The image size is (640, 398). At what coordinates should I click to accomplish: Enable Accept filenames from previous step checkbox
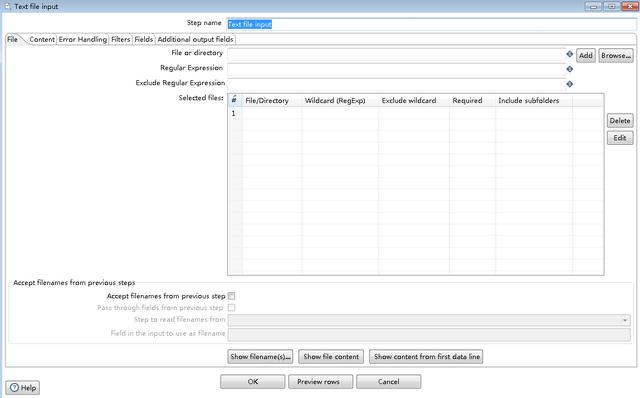231,296
